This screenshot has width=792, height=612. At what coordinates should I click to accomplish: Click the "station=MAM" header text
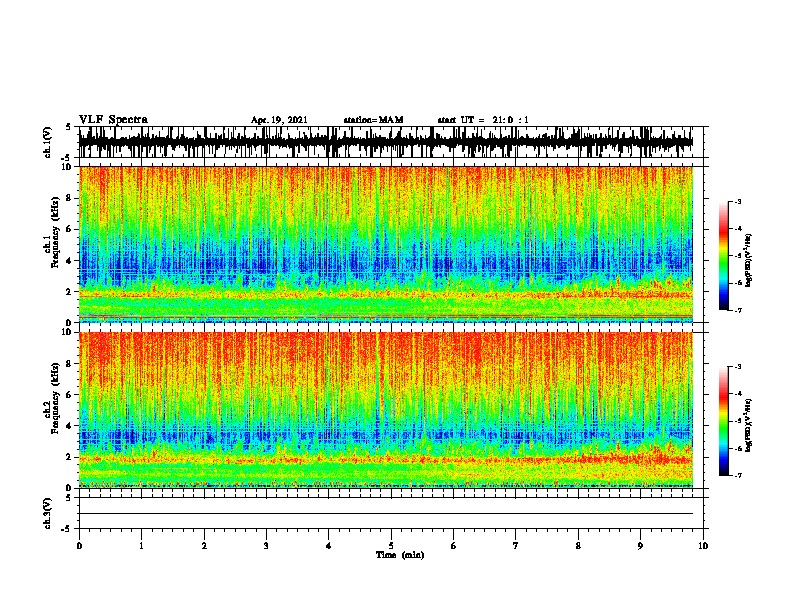coord(373,120)
